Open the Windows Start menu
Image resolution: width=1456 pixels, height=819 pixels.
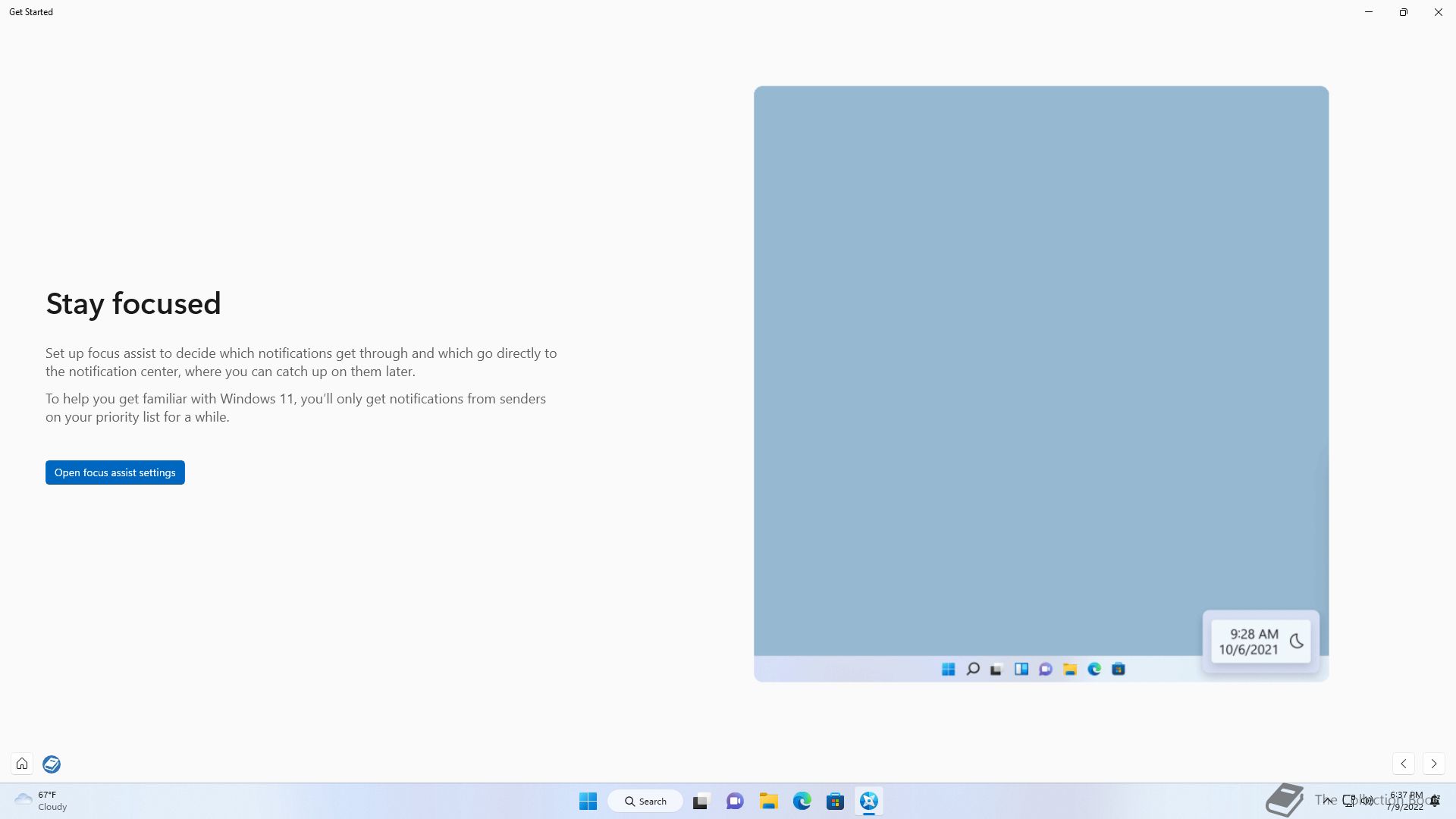click(x=588, y=801)
